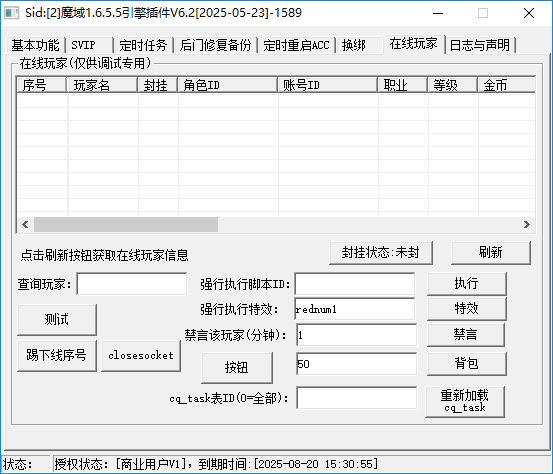
Task: Switch to the 基本功能 tab
Action: click(x=36, y=45)
